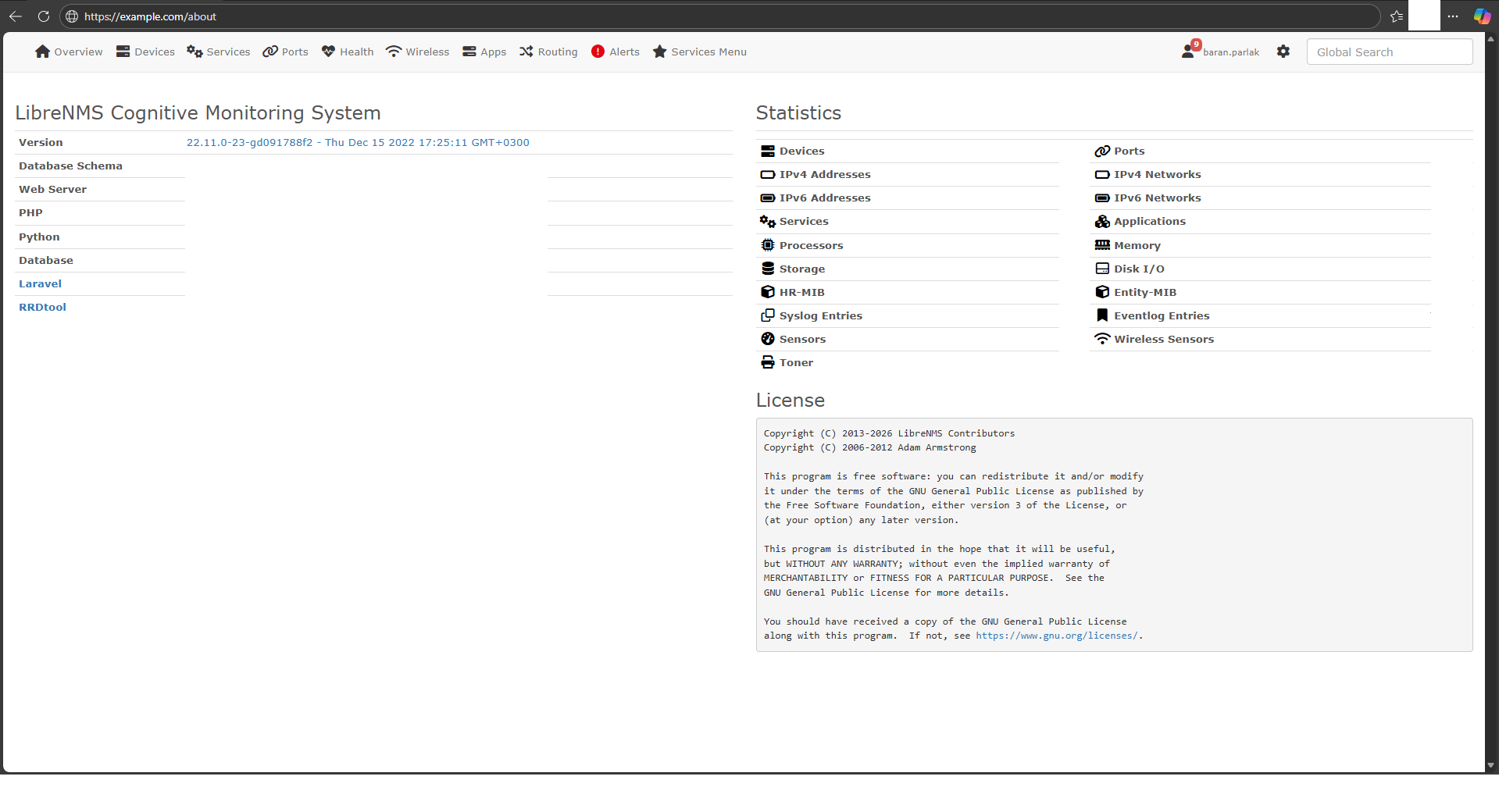
Task: Click the IPv4 Networks icon
Action: coord(1102,175)
